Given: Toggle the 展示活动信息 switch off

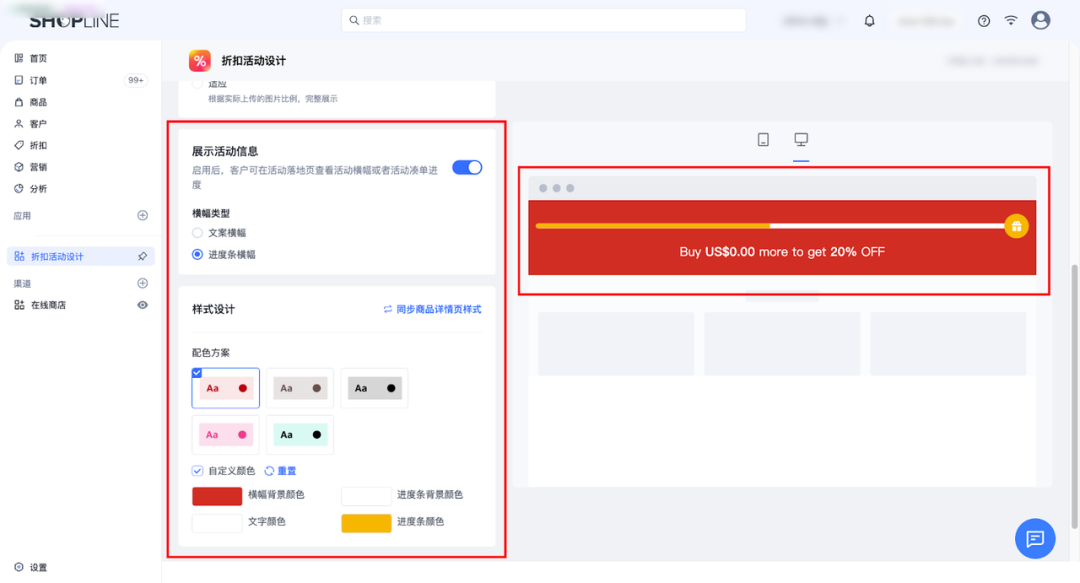Looking at the screenshot, I should pos(467,167).
